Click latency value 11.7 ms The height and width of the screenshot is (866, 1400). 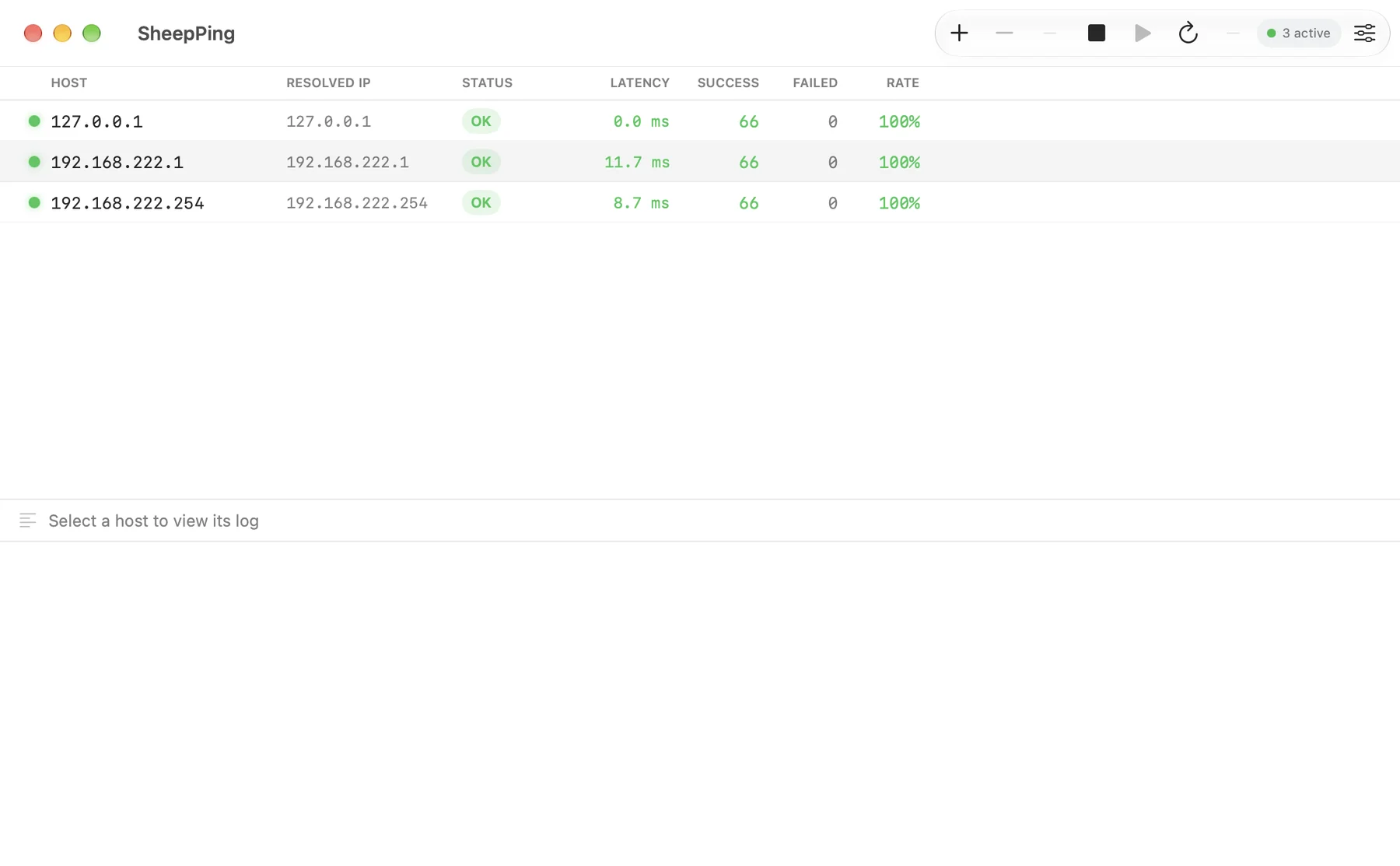[x=637, y=162]
